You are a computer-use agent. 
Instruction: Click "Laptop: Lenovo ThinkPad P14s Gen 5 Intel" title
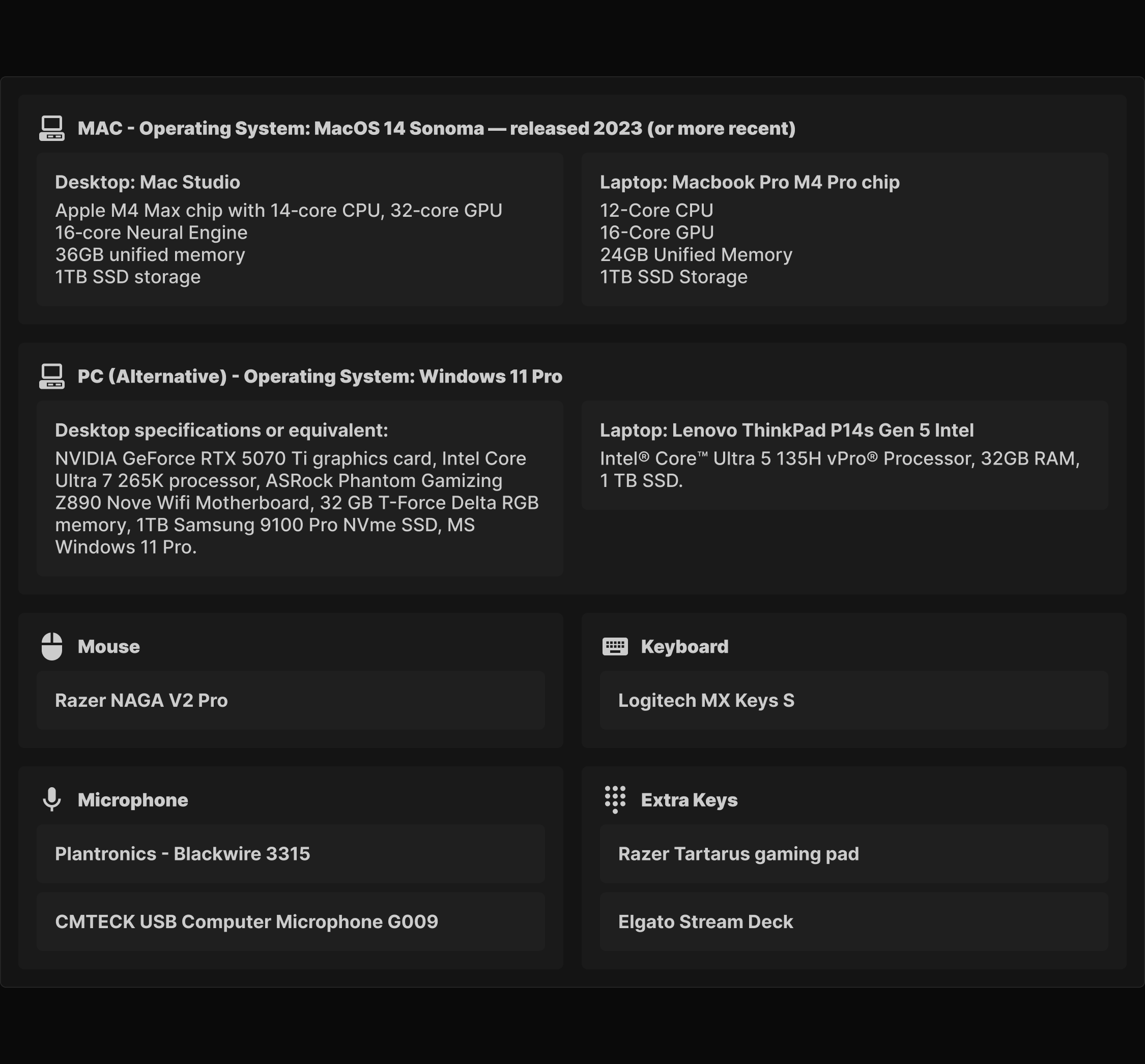click(787, 430)
